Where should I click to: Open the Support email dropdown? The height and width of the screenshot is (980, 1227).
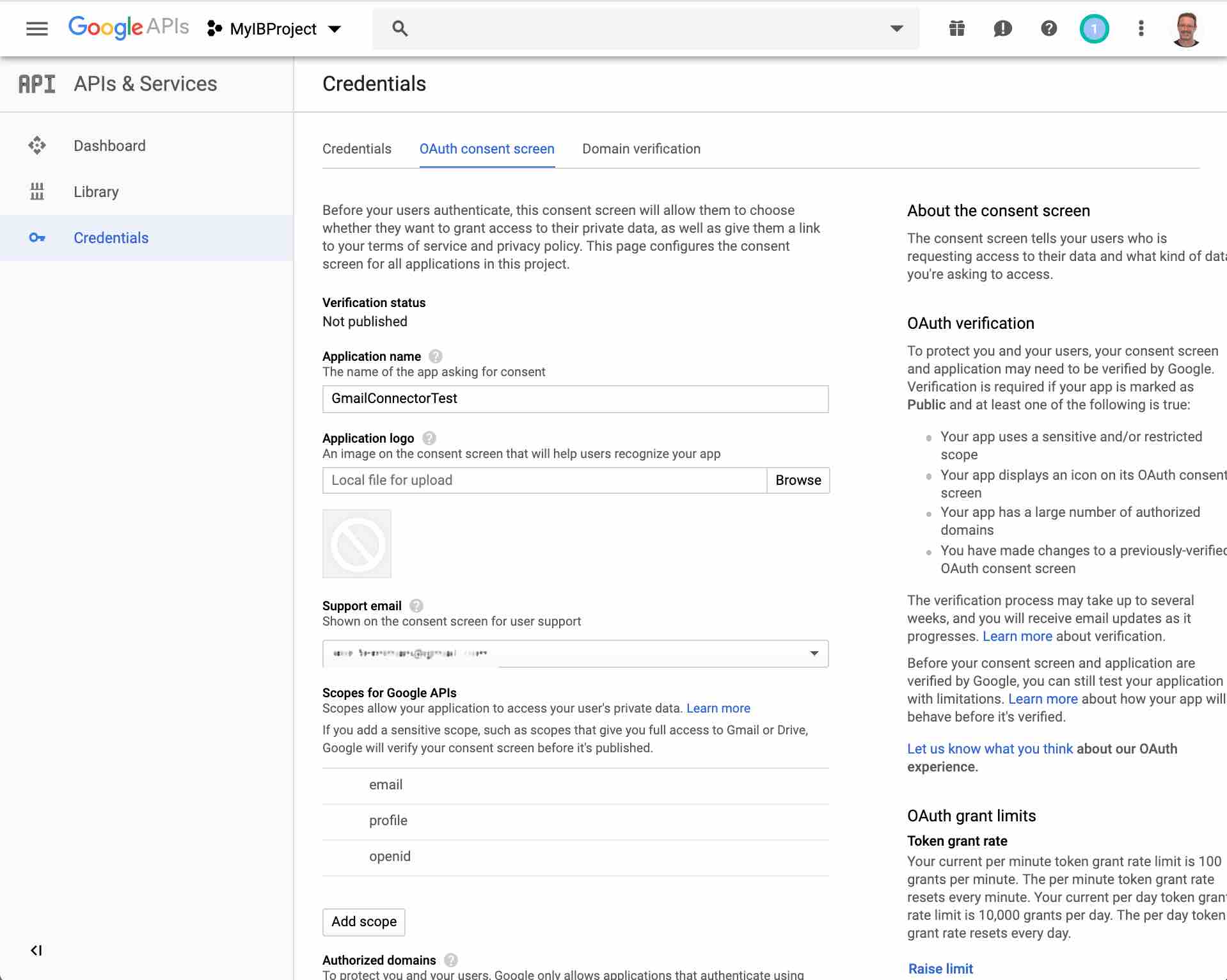pos(576,654)
